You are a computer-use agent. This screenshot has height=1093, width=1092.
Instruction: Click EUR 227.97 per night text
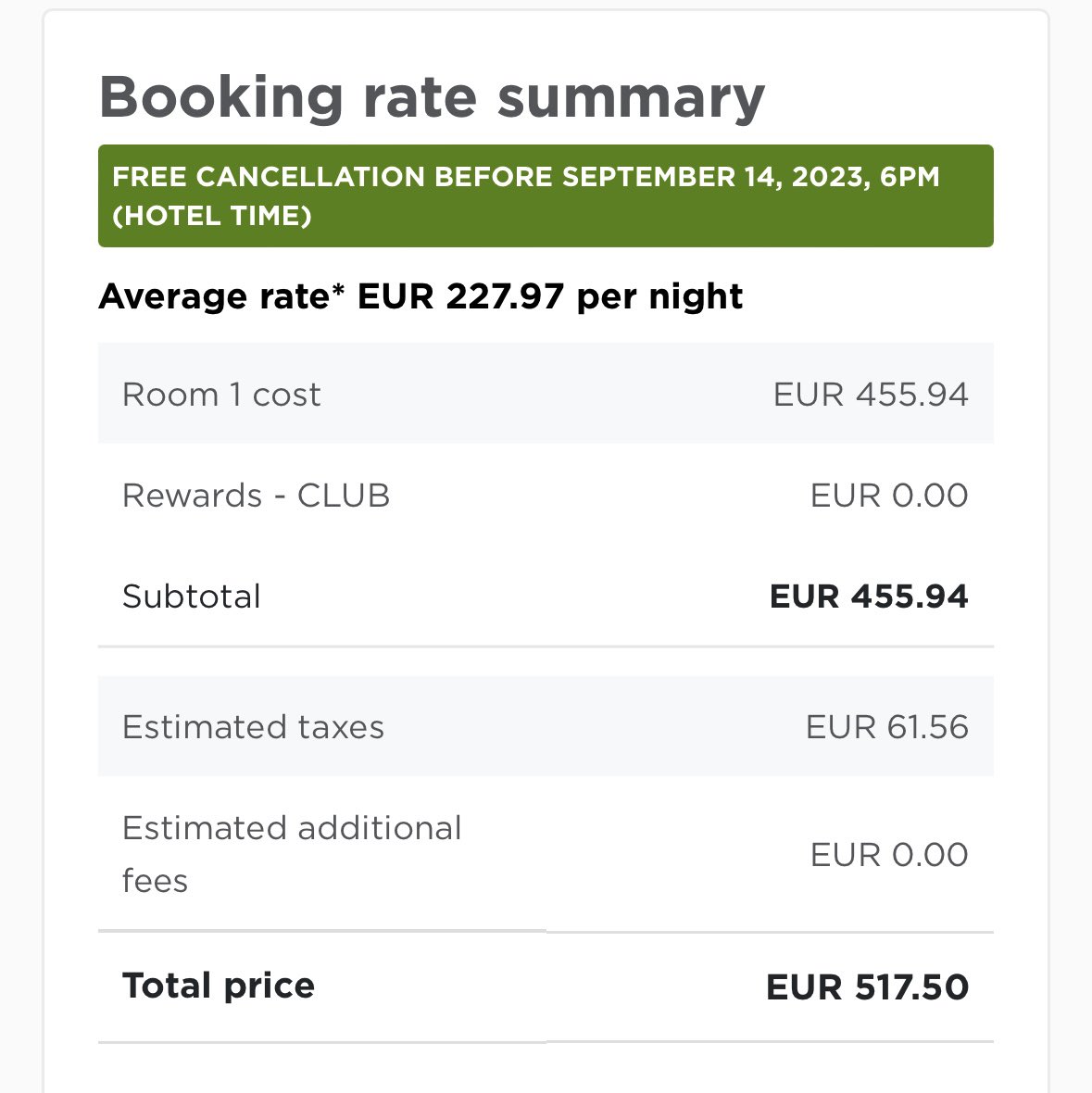(550, 296)
